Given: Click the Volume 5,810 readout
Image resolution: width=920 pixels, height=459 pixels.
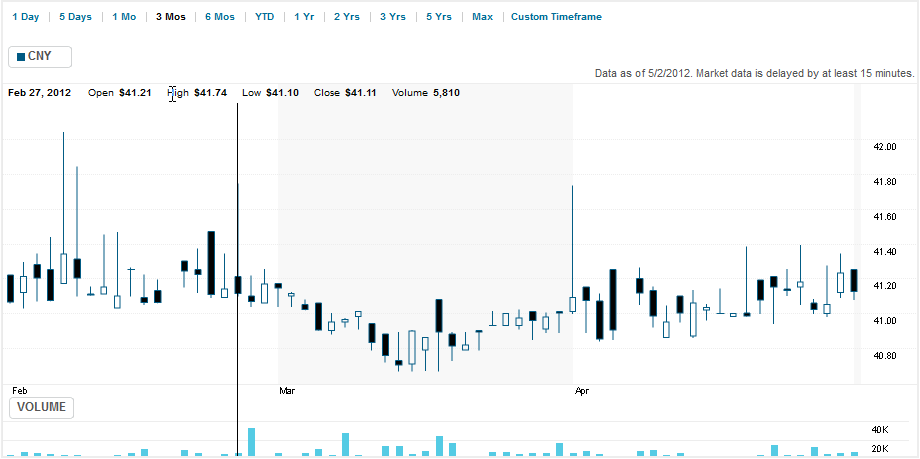Looking at the screenshot, I should (426, 93).
